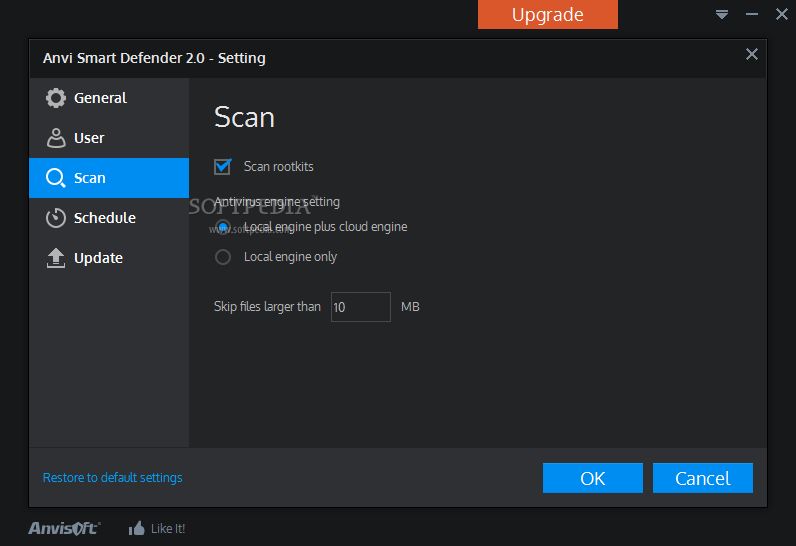
Task: Open the Update settings tab
Action: (x=109, y=258)
